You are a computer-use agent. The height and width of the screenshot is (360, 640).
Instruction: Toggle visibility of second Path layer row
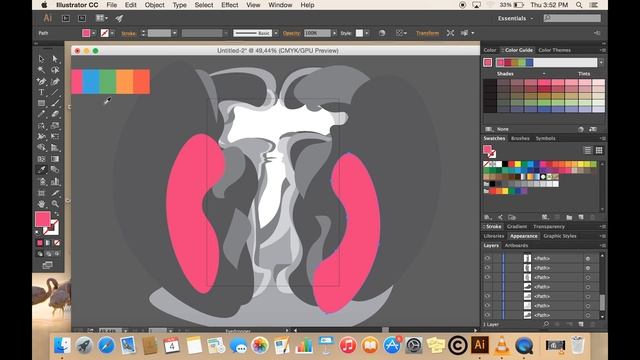(487, 268)
